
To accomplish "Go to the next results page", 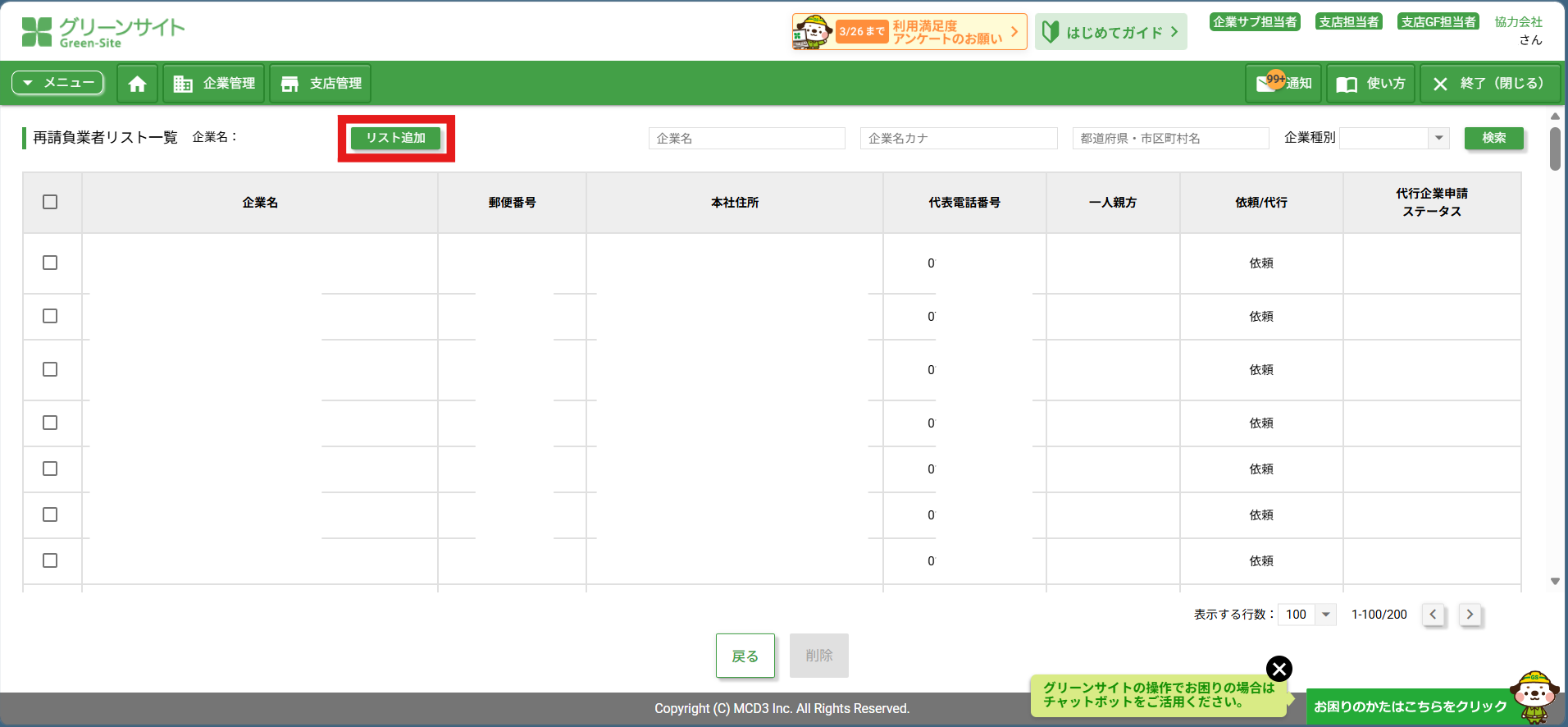I will 1470,615.
